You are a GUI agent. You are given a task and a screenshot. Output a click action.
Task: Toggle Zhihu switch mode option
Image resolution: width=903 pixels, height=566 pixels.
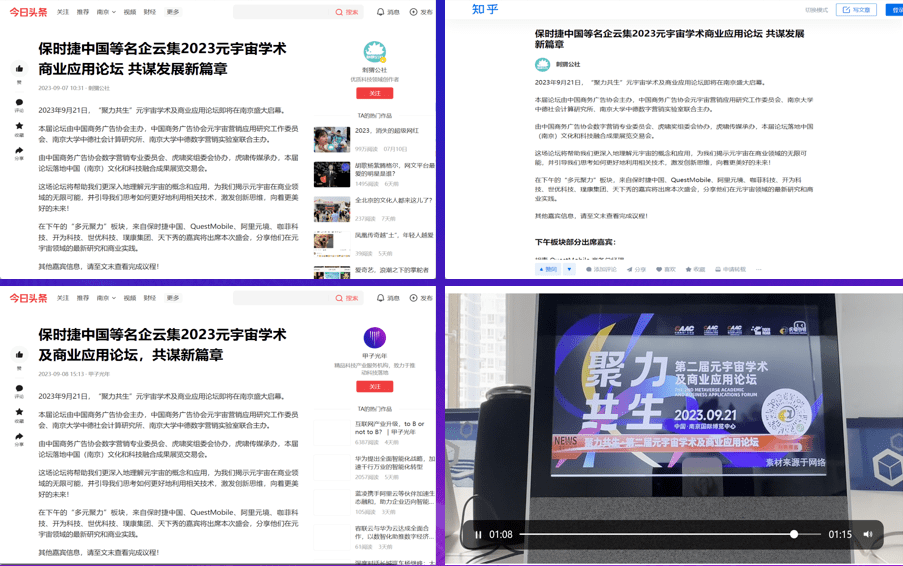tap(816, 10)
